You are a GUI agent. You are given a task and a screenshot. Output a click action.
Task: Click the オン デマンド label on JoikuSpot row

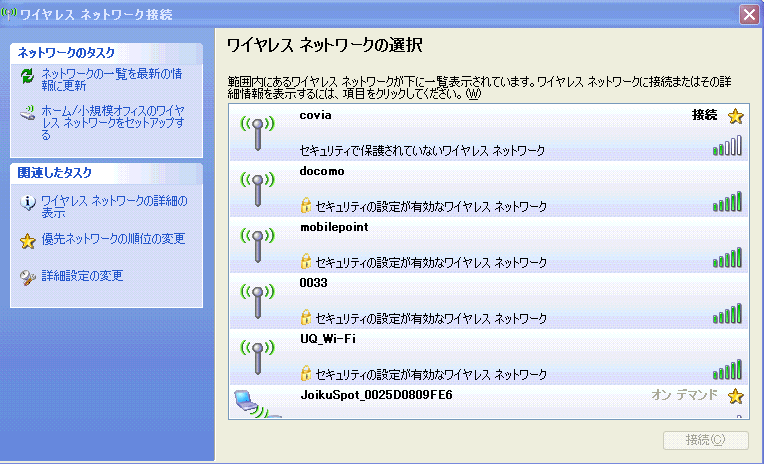pos(685,395)
